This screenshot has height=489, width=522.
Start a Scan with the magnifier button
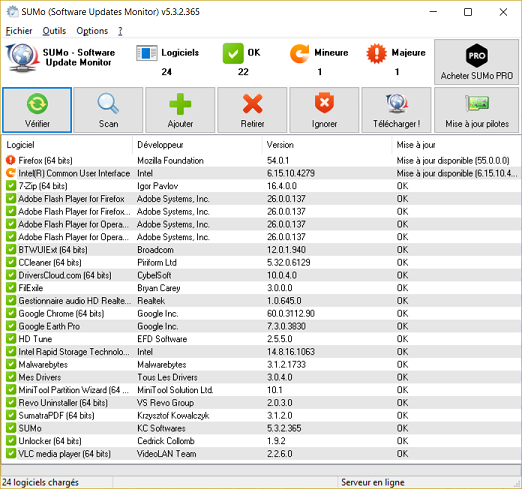(108, 110)
